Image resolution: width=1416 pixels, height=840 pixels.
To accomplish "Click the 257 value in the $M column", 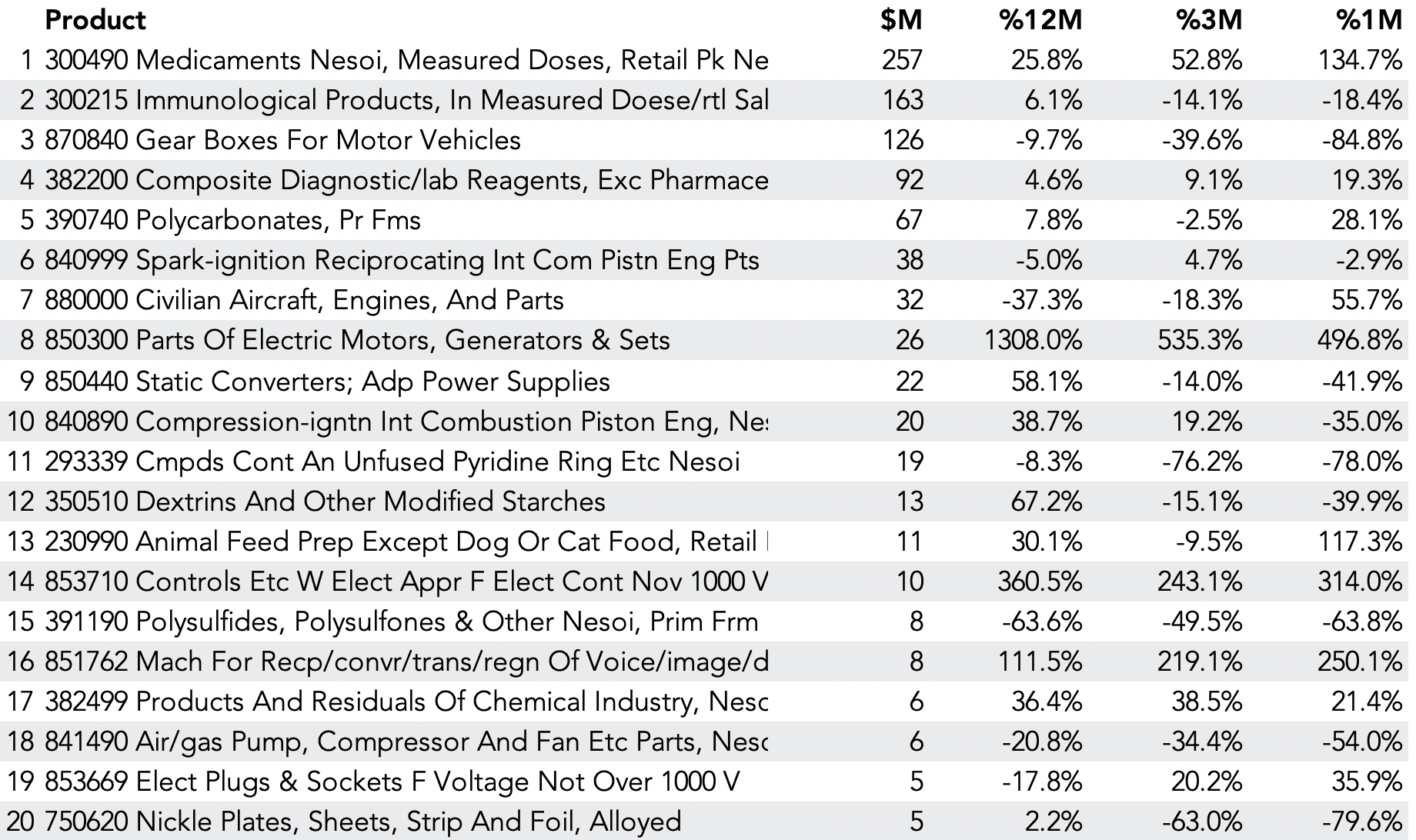I will tap(902, 60).
